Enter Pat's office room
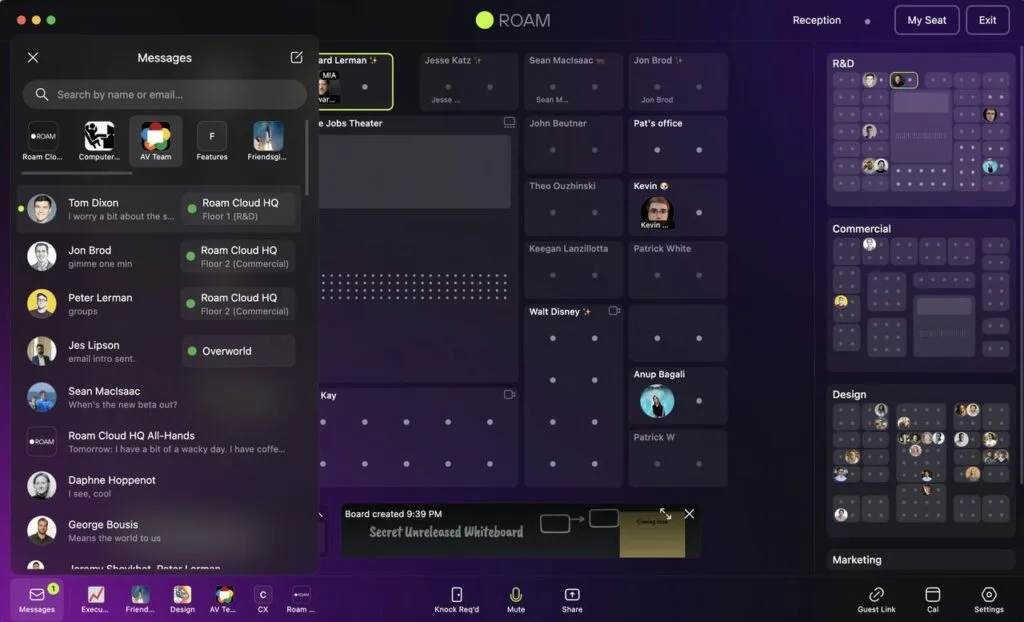 (x=678, y=144)
